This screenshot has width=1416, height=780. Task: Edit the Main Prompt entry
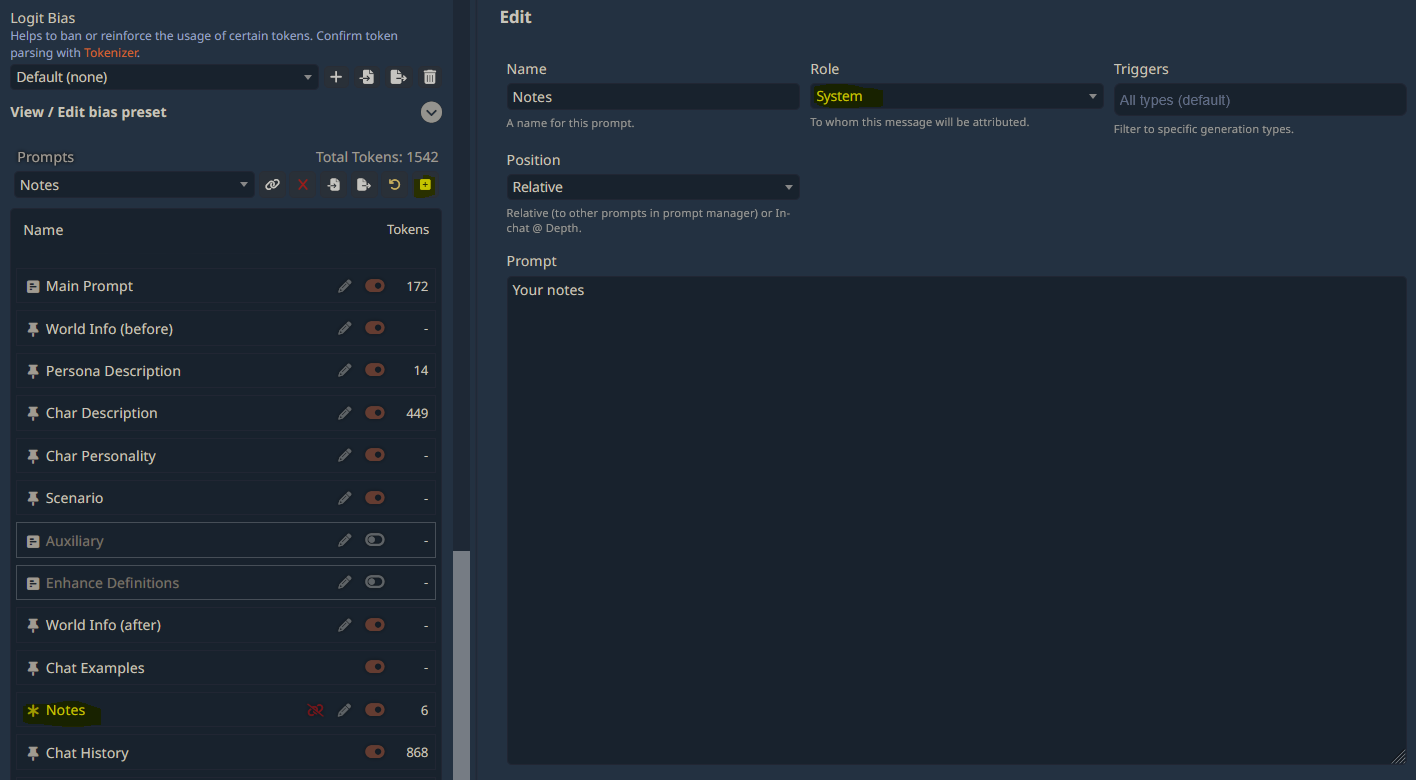click(x=345, y=286)
